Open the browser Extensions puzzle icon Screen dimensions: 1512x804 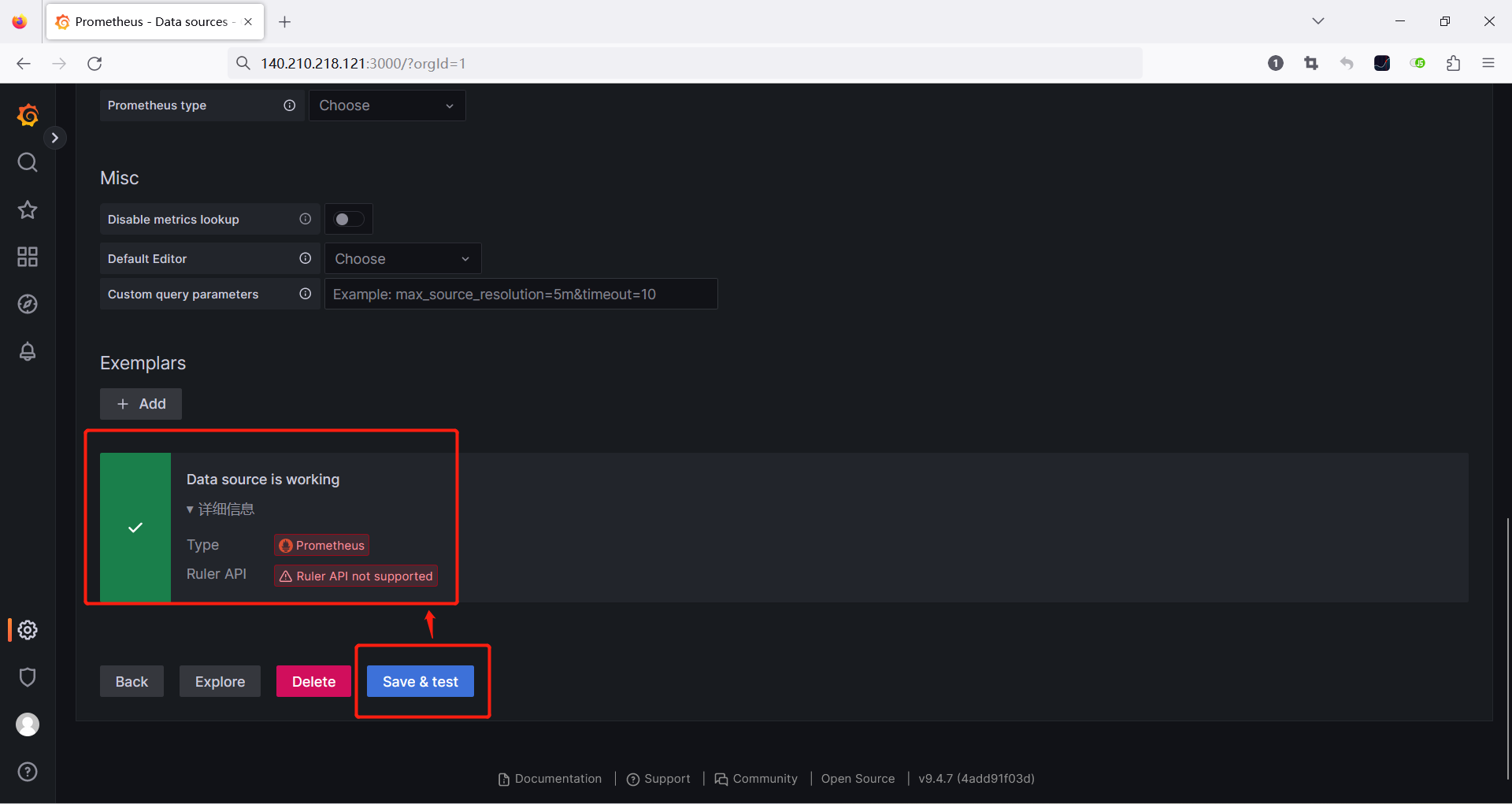point(1453,64)
